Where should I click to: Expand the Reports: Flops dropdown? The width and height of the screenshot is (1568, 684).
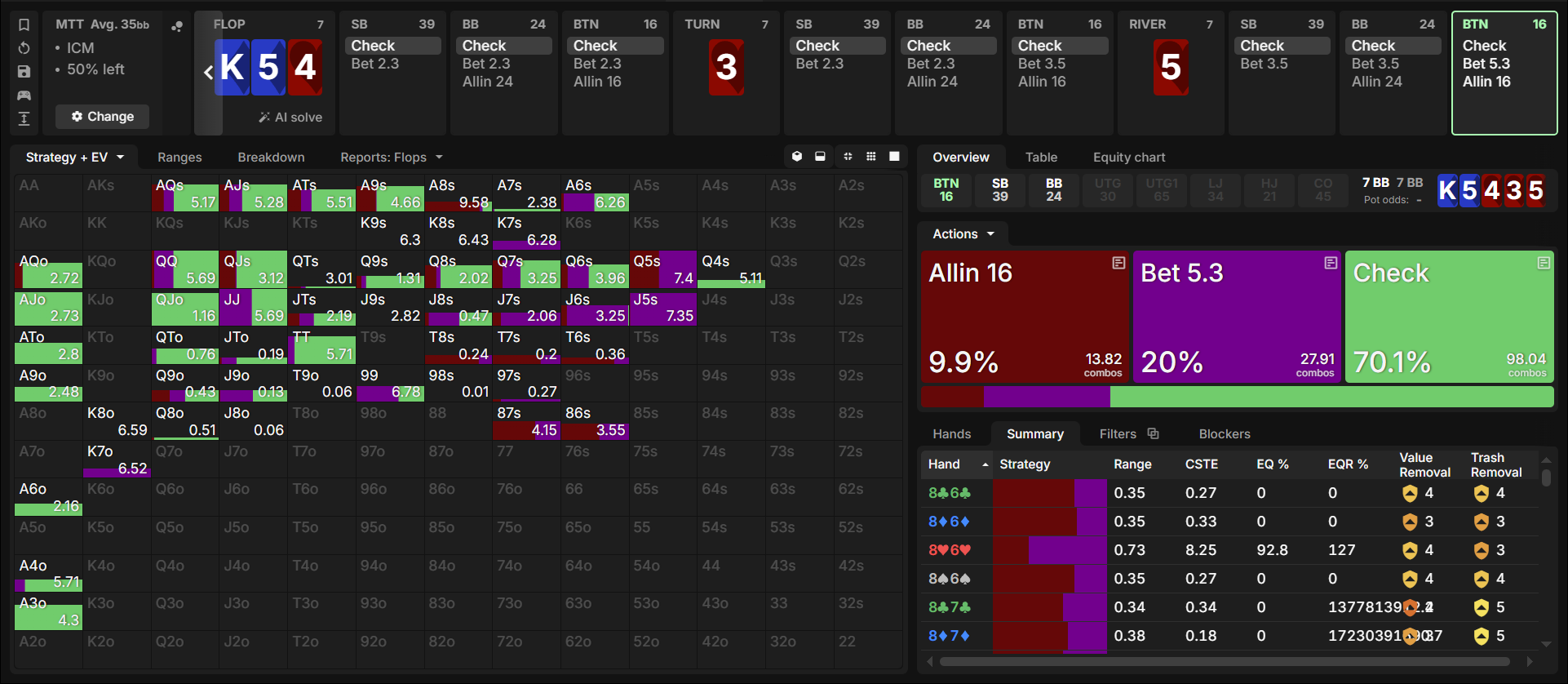point(392,157)
